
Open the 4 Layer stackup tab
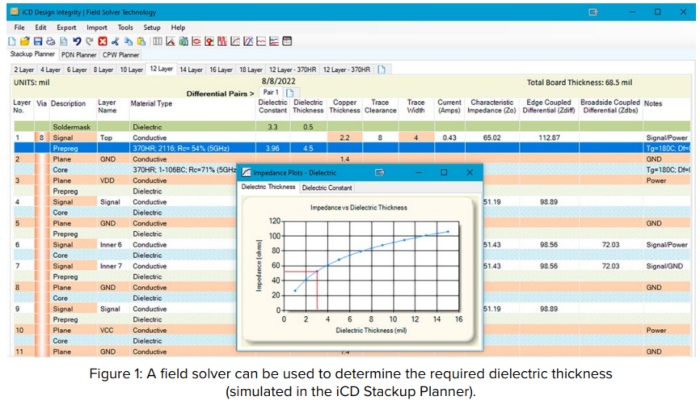coord(50,70)
